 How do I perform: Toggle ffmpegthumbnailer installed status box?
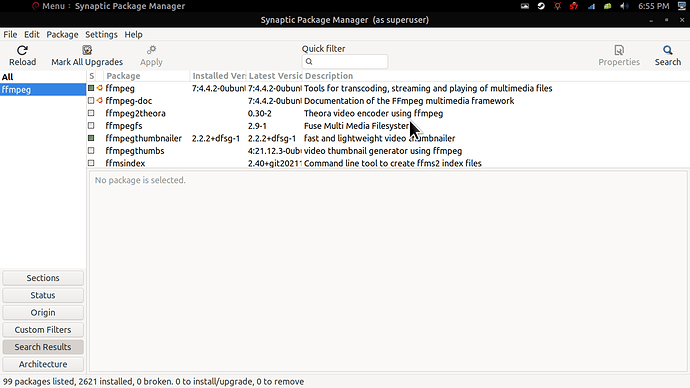pyautogui.click(x=91, y=138)
